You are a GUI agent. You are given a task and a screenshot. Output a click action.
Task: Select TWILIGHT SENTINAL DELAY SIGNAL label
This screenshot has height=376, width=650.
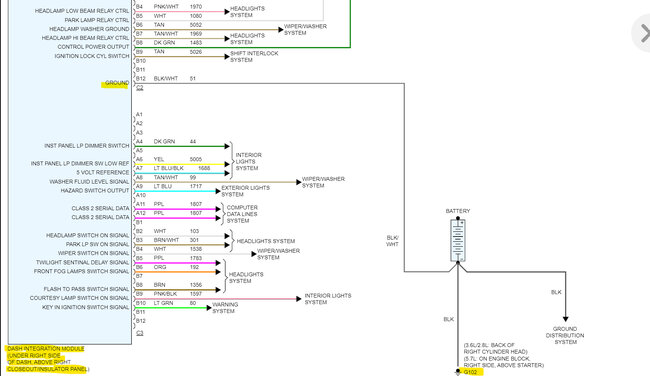(x=82, y=262)
